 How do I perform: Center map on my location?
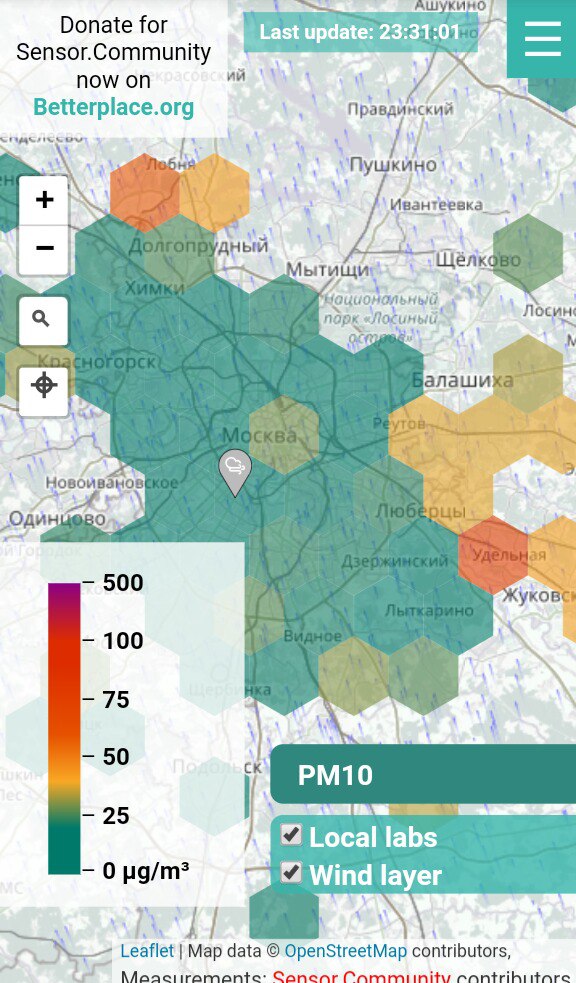coord(43,391)
